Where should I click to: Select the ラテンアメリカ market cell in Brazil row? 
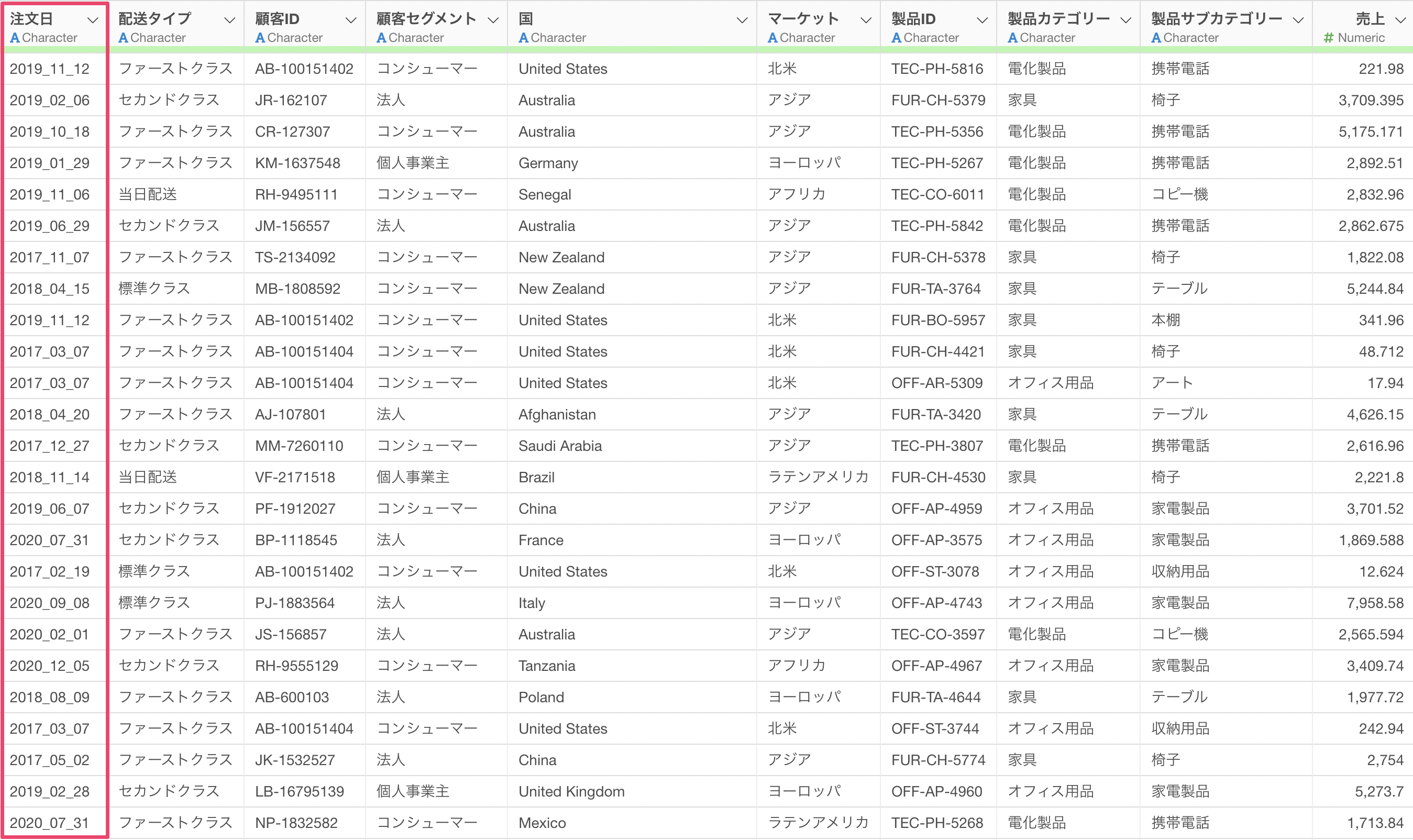pyautogui.click(x=818, y=477)
